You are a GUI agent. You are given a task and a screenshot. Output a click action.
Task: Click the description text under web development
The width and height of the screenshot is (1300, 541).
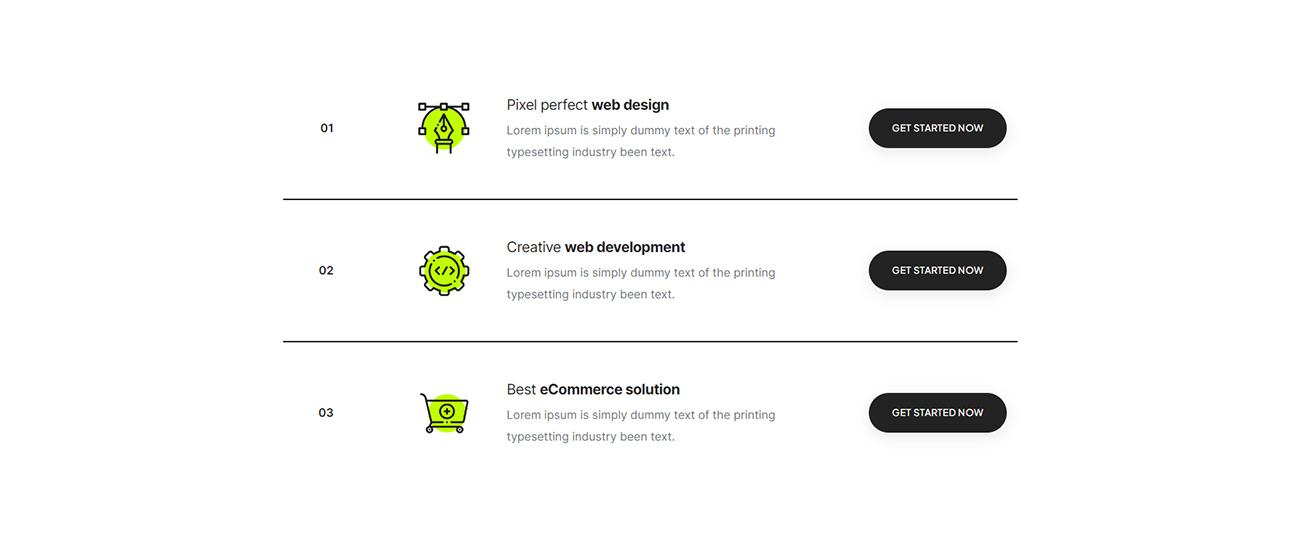(x=640, y=283)
